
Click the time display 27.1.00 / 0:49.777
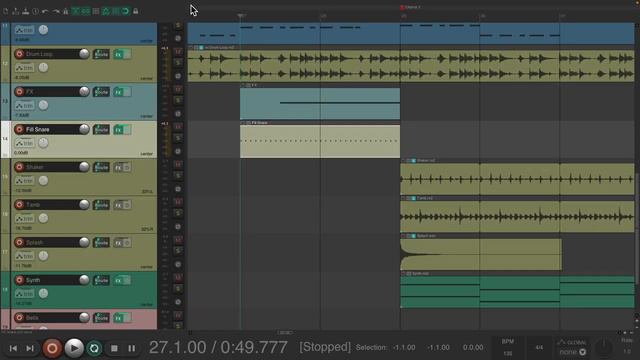tap(218, 348)
